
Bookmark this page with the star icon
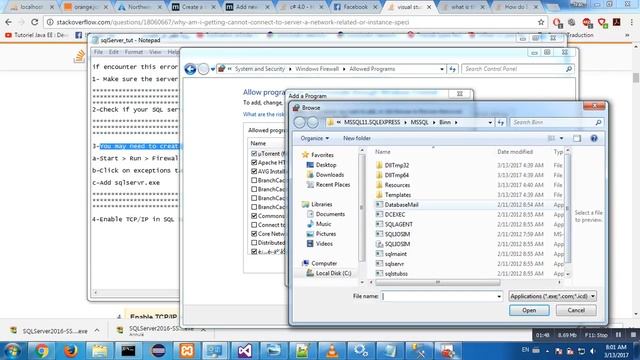[x=541, y=22]
